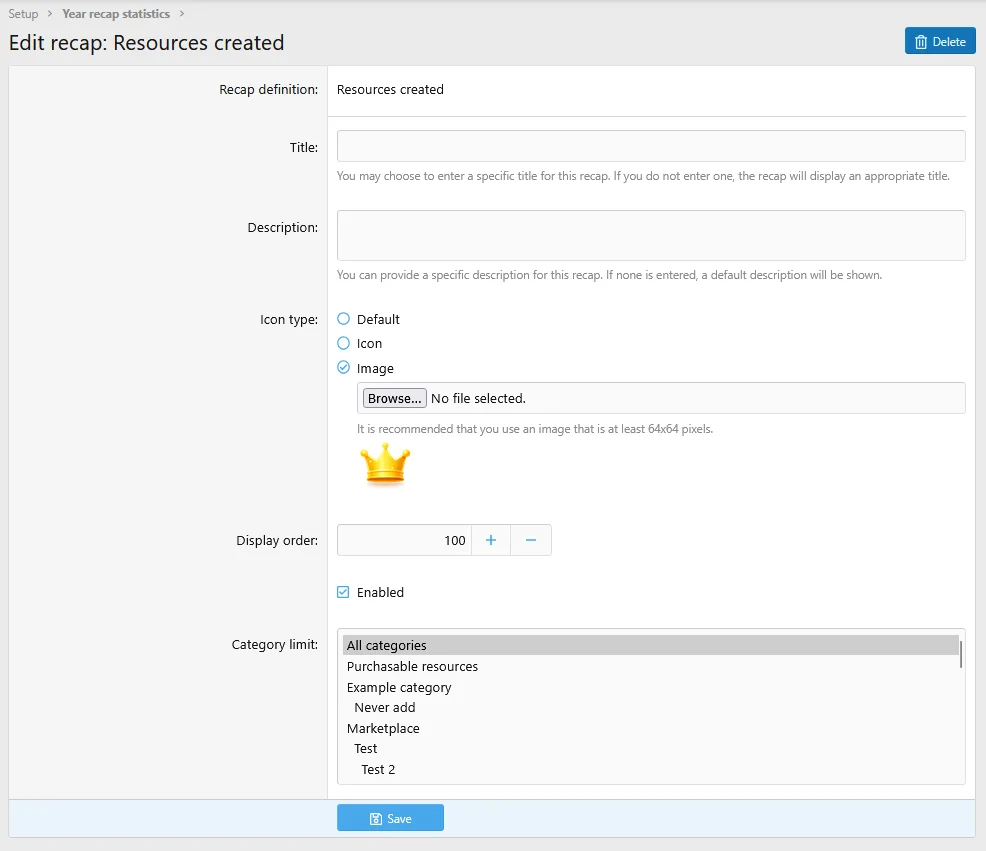Viewport: 986px width, 851px height.
Task: Select Purchasable resources category
Action: tap(412, 666)
